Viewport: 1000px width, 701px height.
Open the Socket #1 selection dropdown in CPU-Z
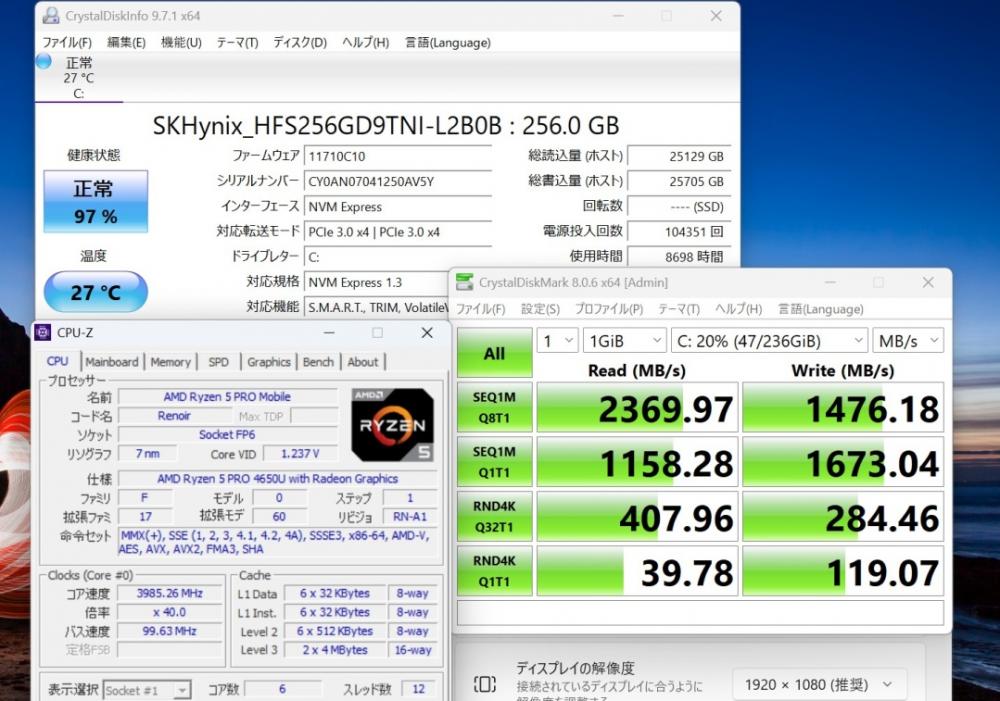pos(147,690)
